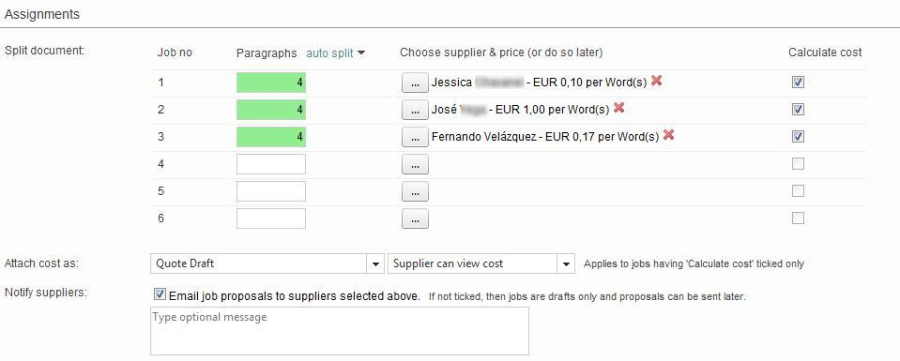This screenshot has height=361, width=900.
Task: Click paragraphs input for job 4
Action: coord(271,164)
